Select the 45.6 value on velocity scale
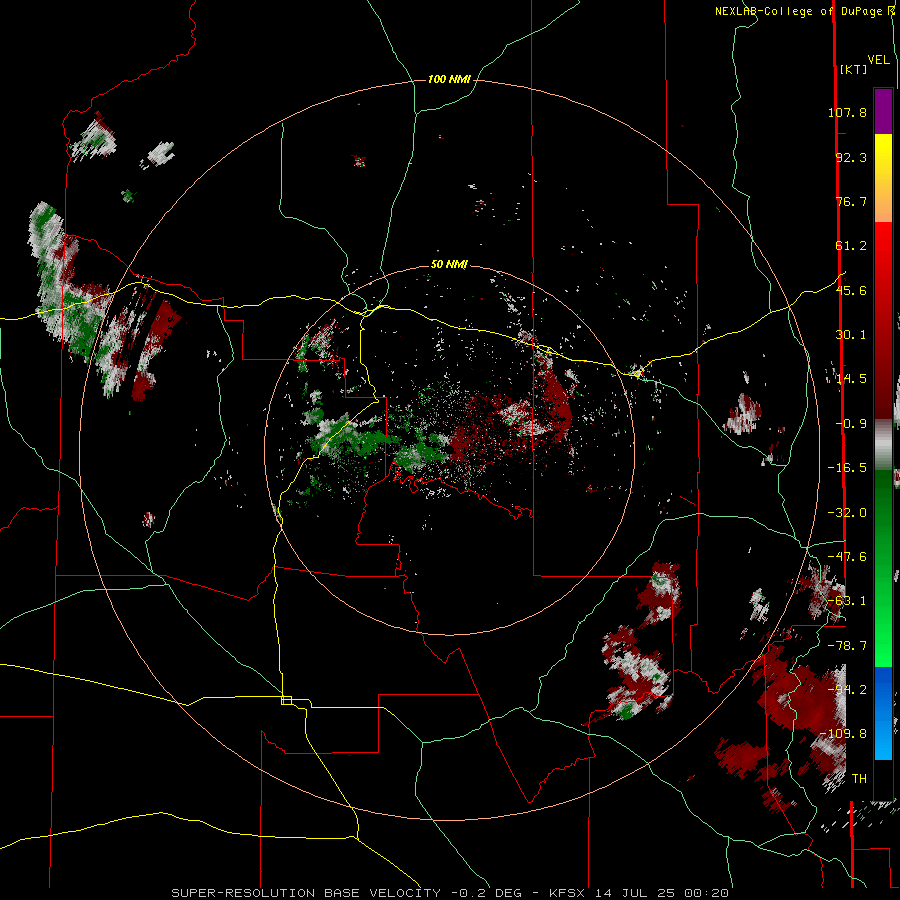900x900 pixels. click(851, 290)
